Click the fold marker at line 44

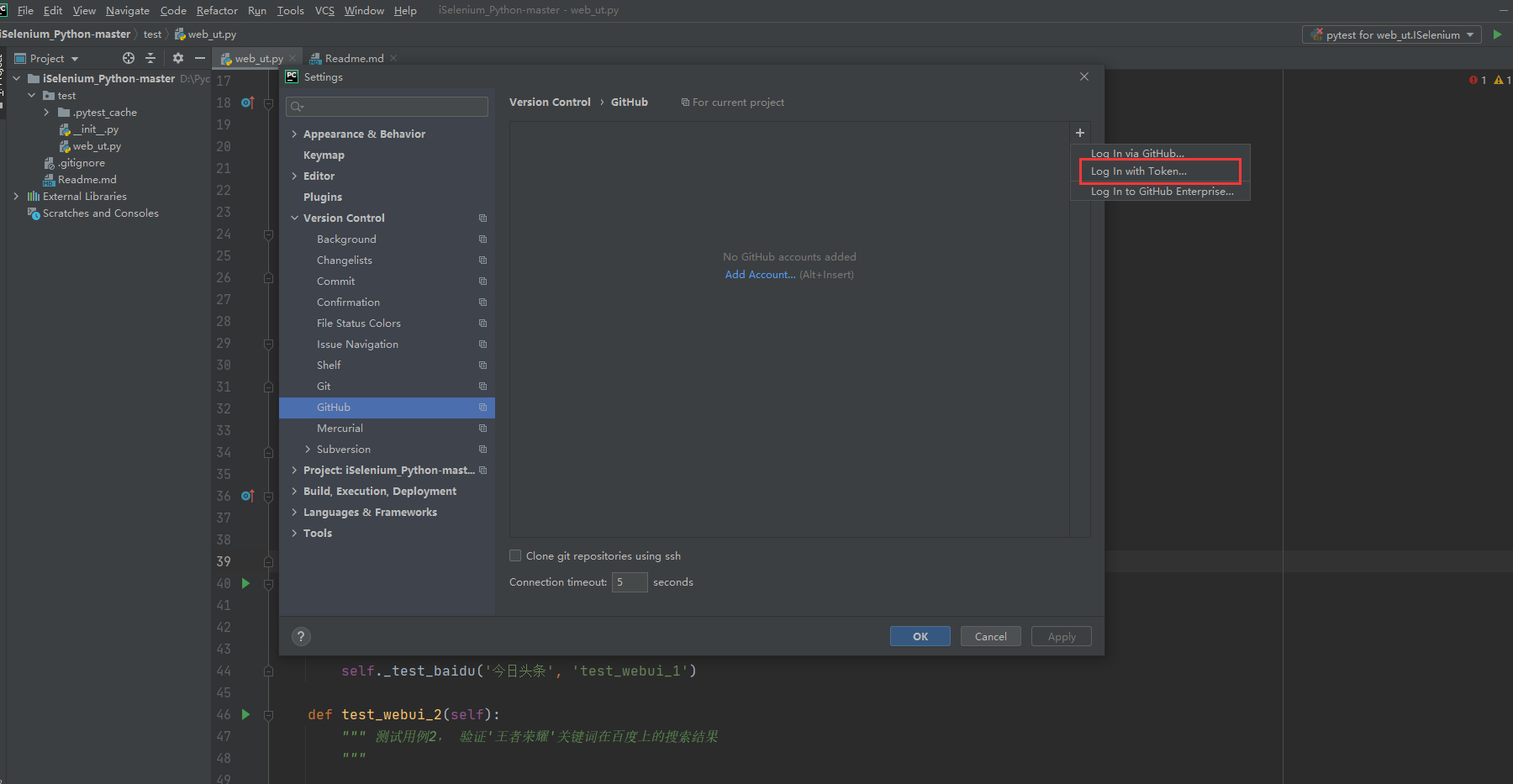coord(268,671)
